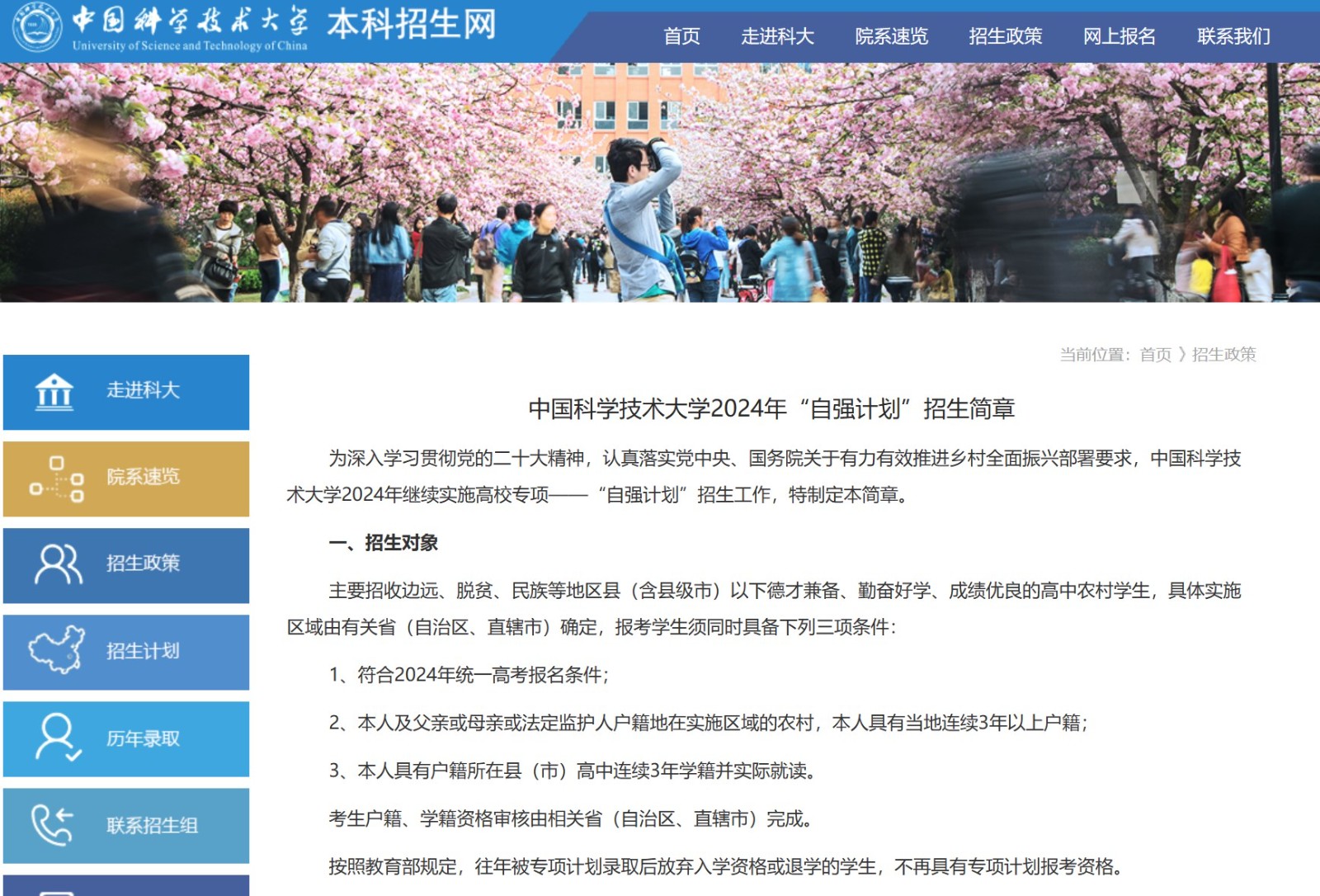The height and width of the screenshot is (896, 1320).
Task: Click the building icon for 走进科大
Action: [54, 392]
